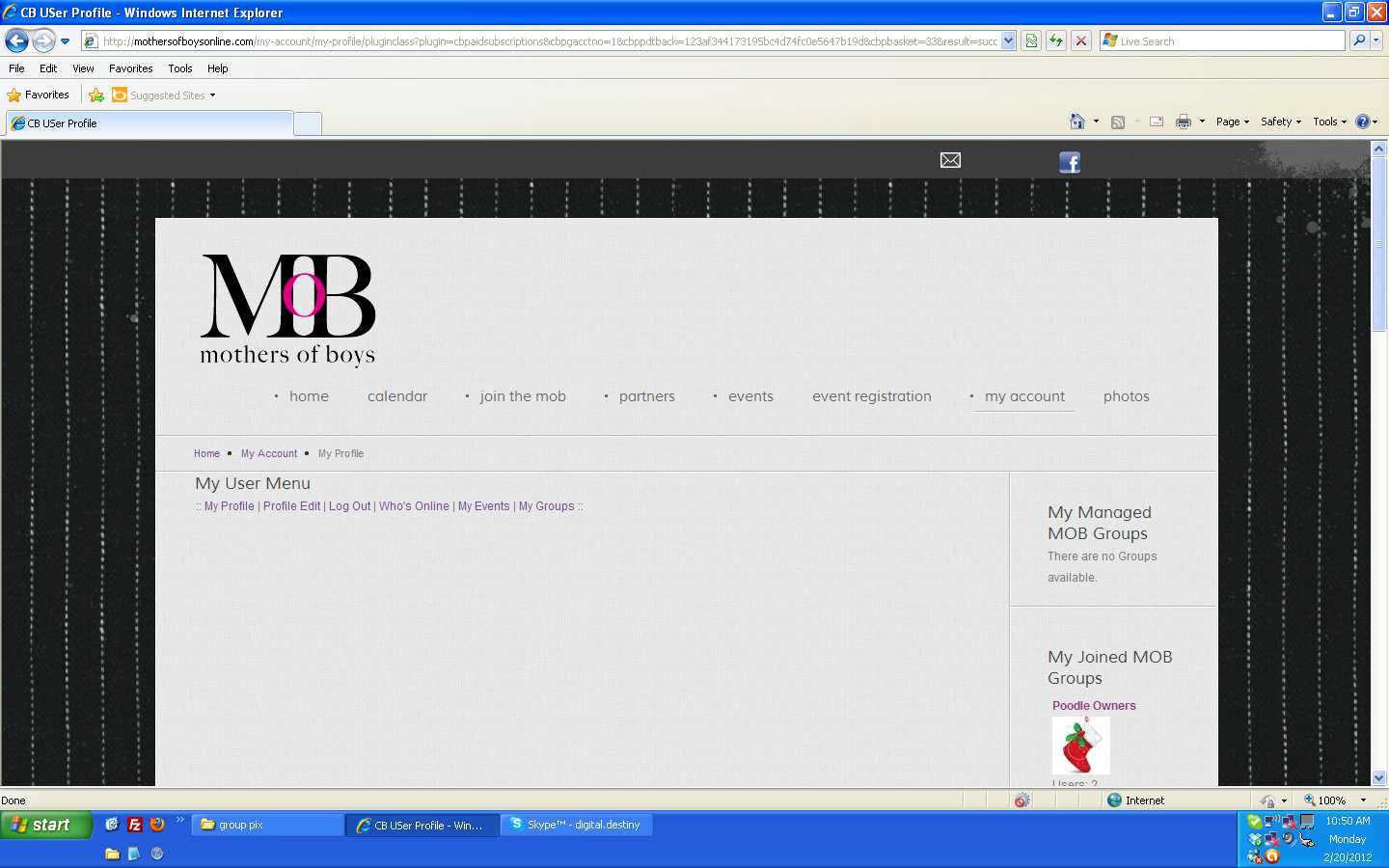1389x868 pixels.
Task: Click the Read Mail icon
Action: (x=1157, y=122)
